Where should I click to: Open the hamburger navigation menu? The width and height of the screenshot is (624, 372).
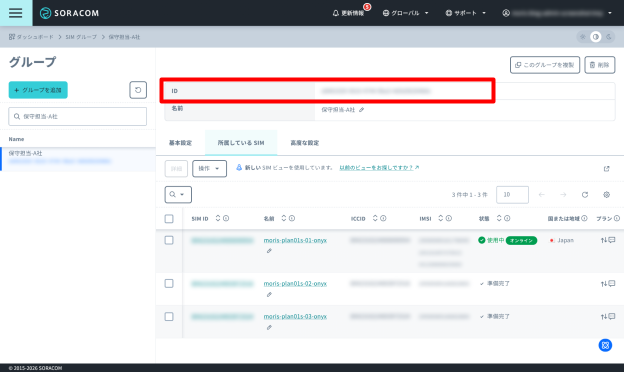16,13
